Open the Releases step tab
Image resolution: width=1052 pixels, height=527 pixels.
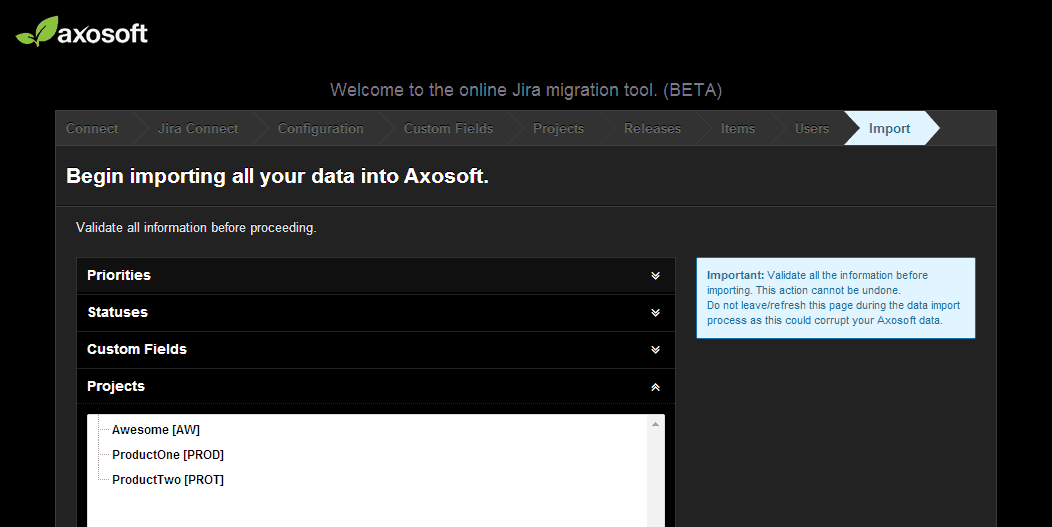coord(652,128)
